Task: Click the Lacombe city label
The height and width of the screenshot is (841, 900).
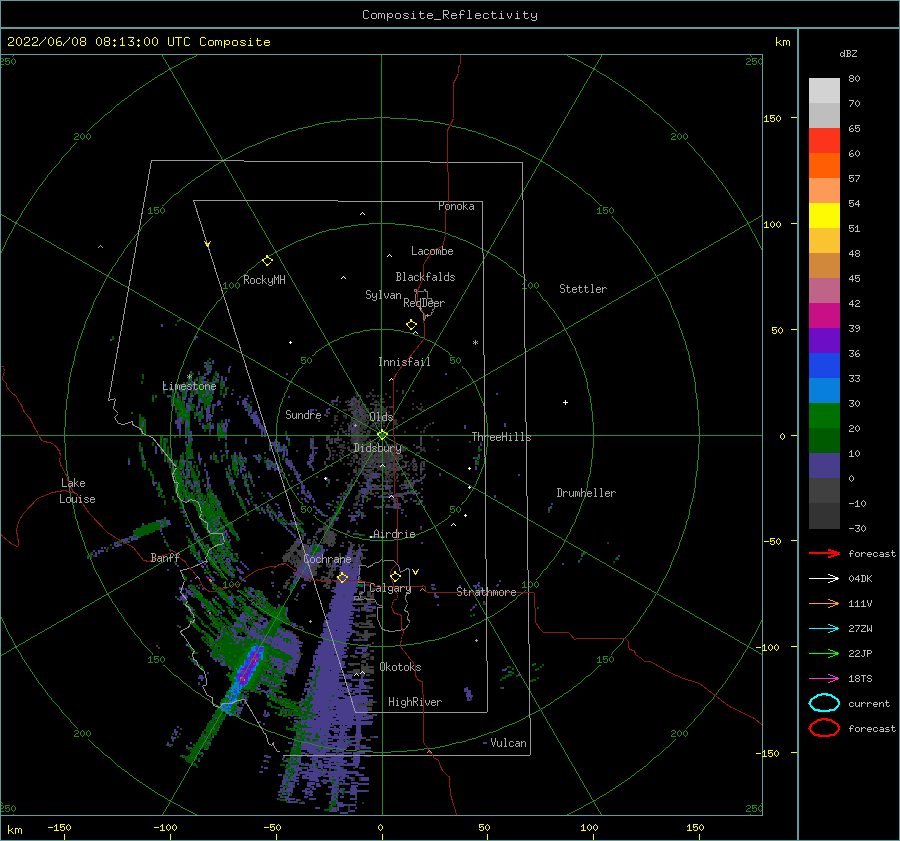Action: 432,251
